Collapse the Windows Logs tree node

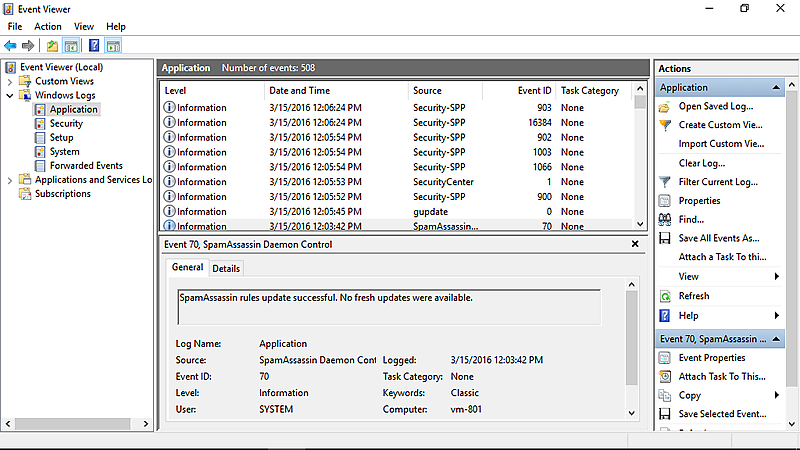11,95
